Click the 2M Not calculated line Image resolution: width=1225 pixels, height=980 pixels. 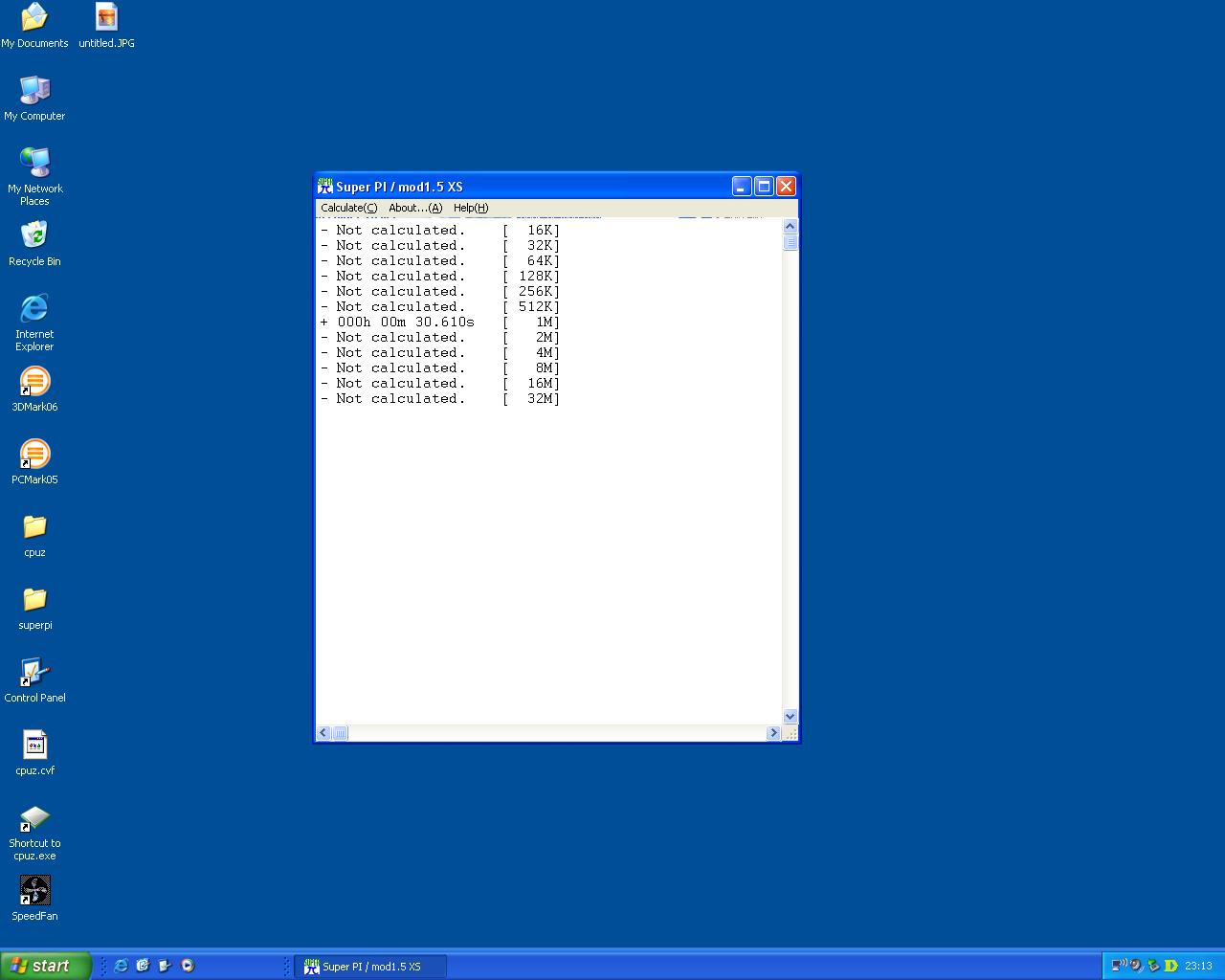(x=440, y=337)
